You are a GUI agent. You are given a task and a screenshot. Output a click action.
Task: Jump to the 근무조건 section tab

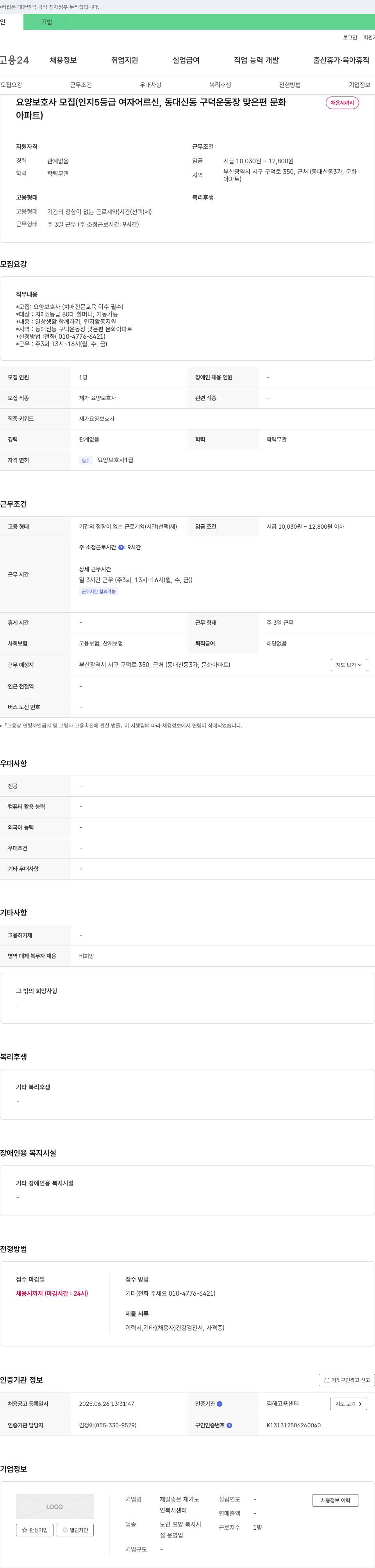(81, 85)
